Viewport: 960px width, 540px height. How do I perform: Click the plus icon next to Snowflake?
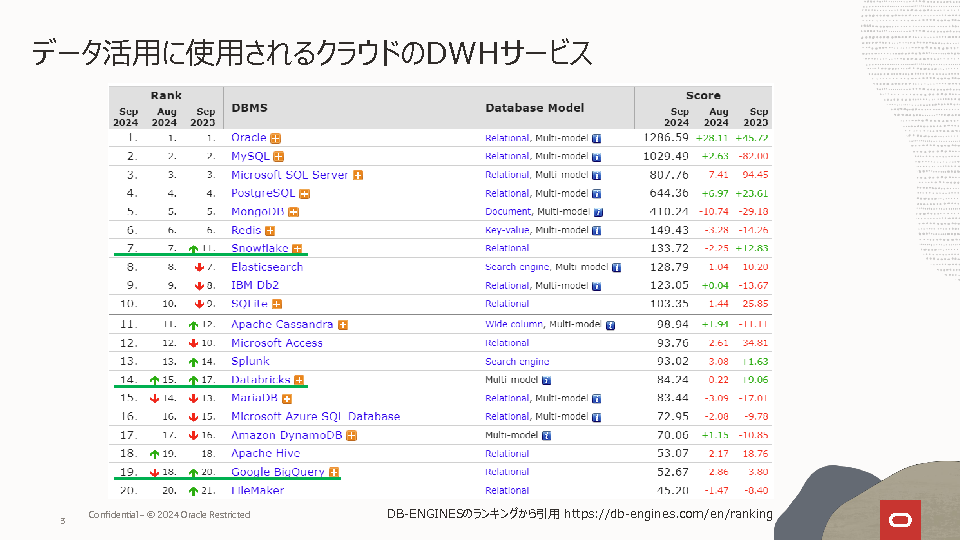tap(297, 249)
